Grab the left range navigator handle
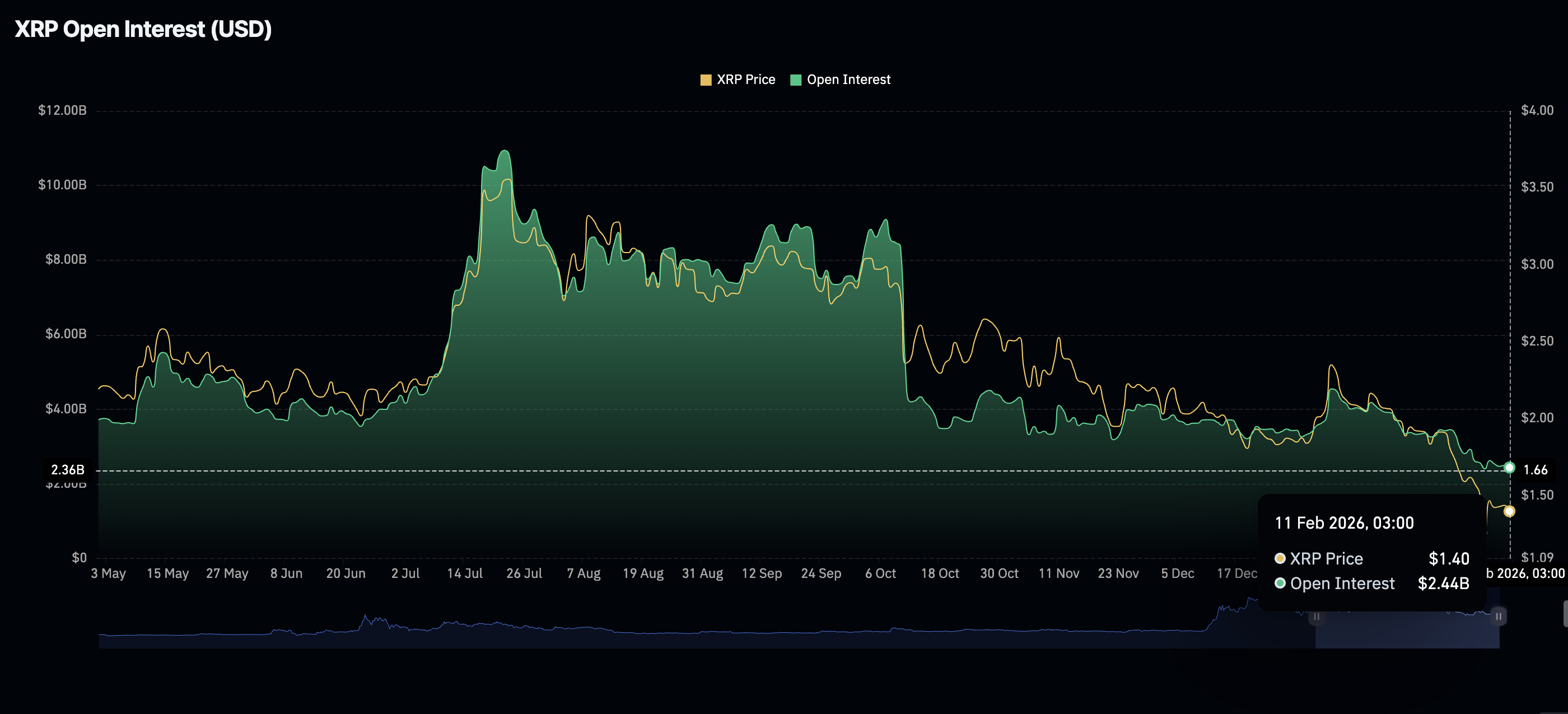The height and width of the screenshot is (714, 1568). (x=1316, y=616)
